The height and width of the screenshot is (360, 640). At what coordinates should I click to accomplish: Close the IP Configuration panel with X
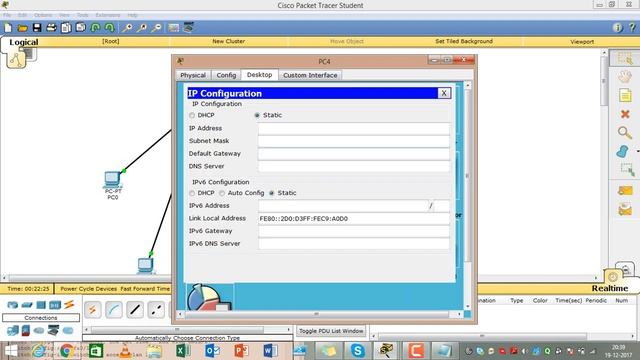click(x=444, y=93)
